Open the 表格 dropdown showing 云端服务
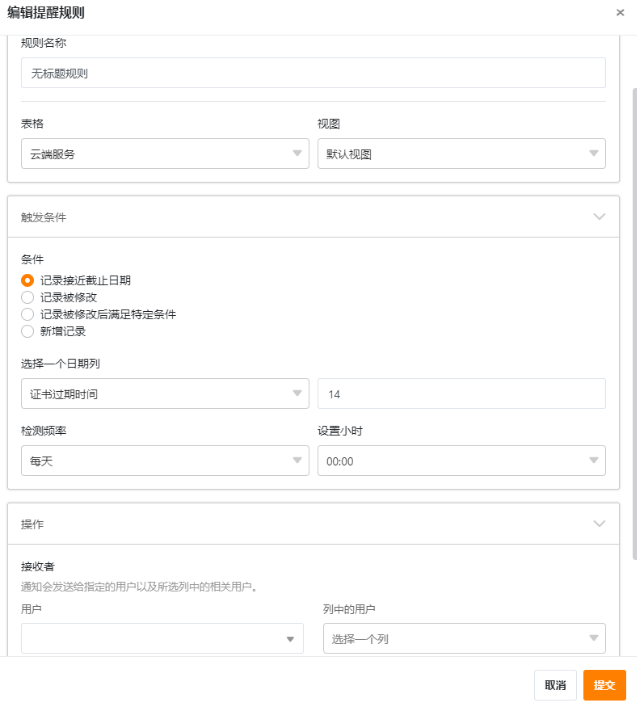This screenshot has width=637, height=707. click(x=165, y=154)
